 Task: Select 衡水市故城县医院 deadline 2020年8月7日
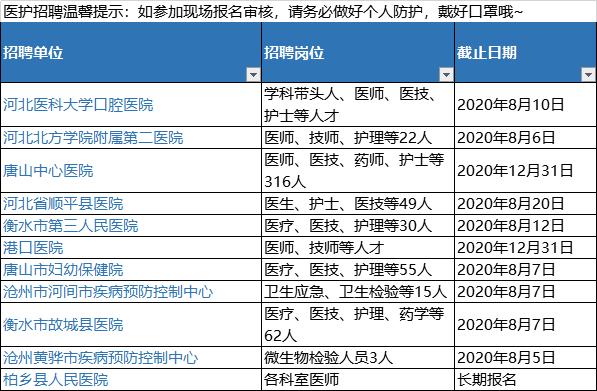click(525, 325)
